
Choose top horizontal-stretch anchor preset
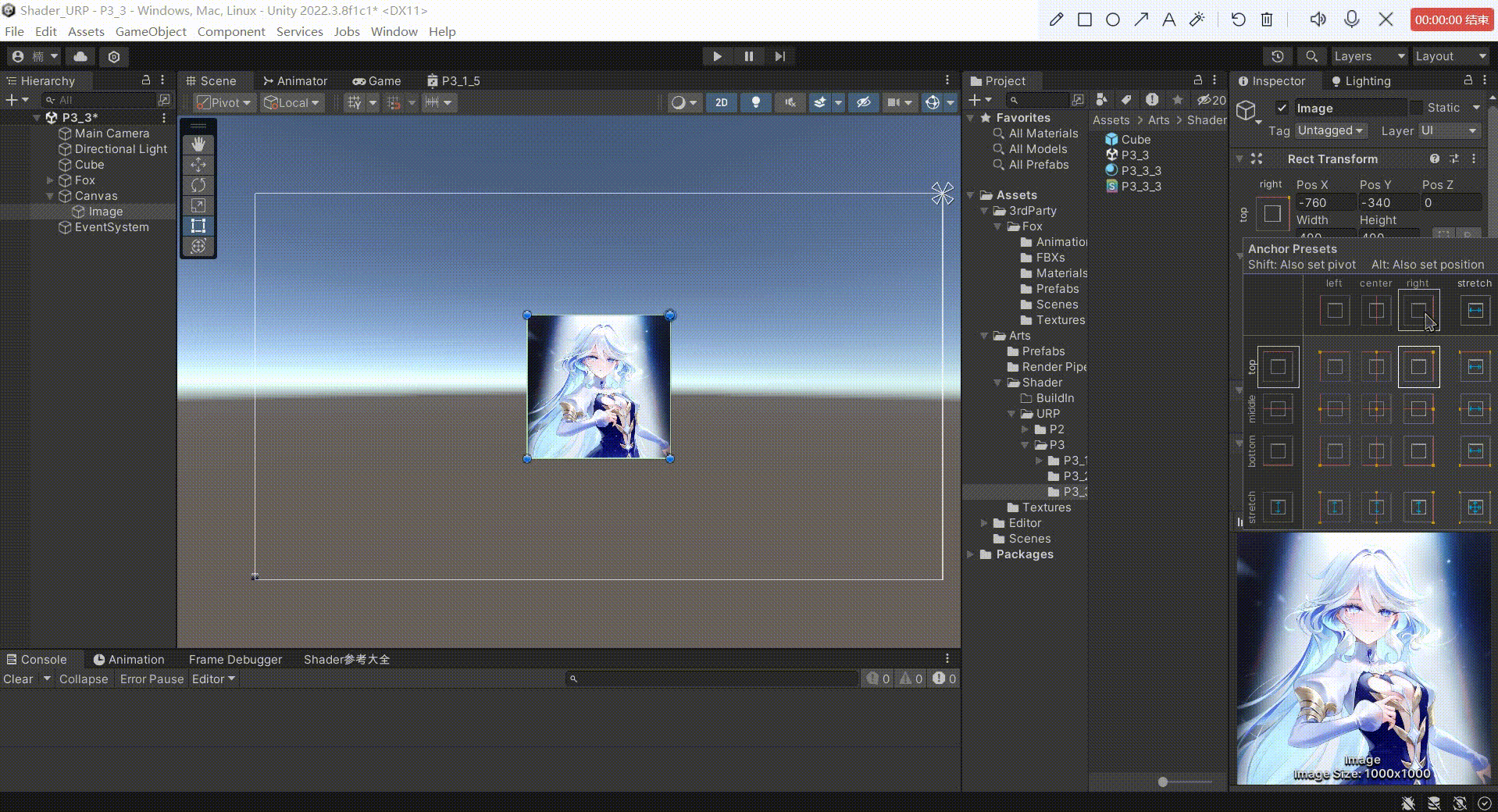pyautogui.click(x=1475, y=367)
